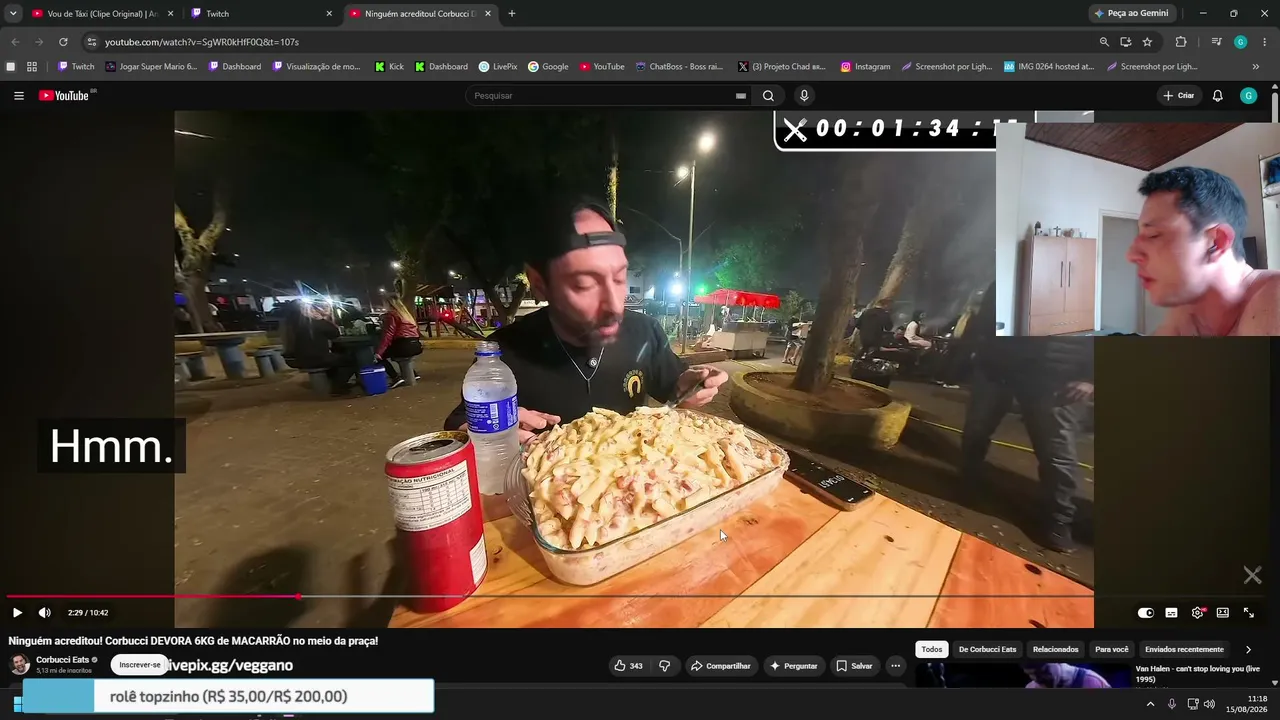Switch to the Twitch browser tab
This screenshot has width=1280, height=720.
[260, 14]
